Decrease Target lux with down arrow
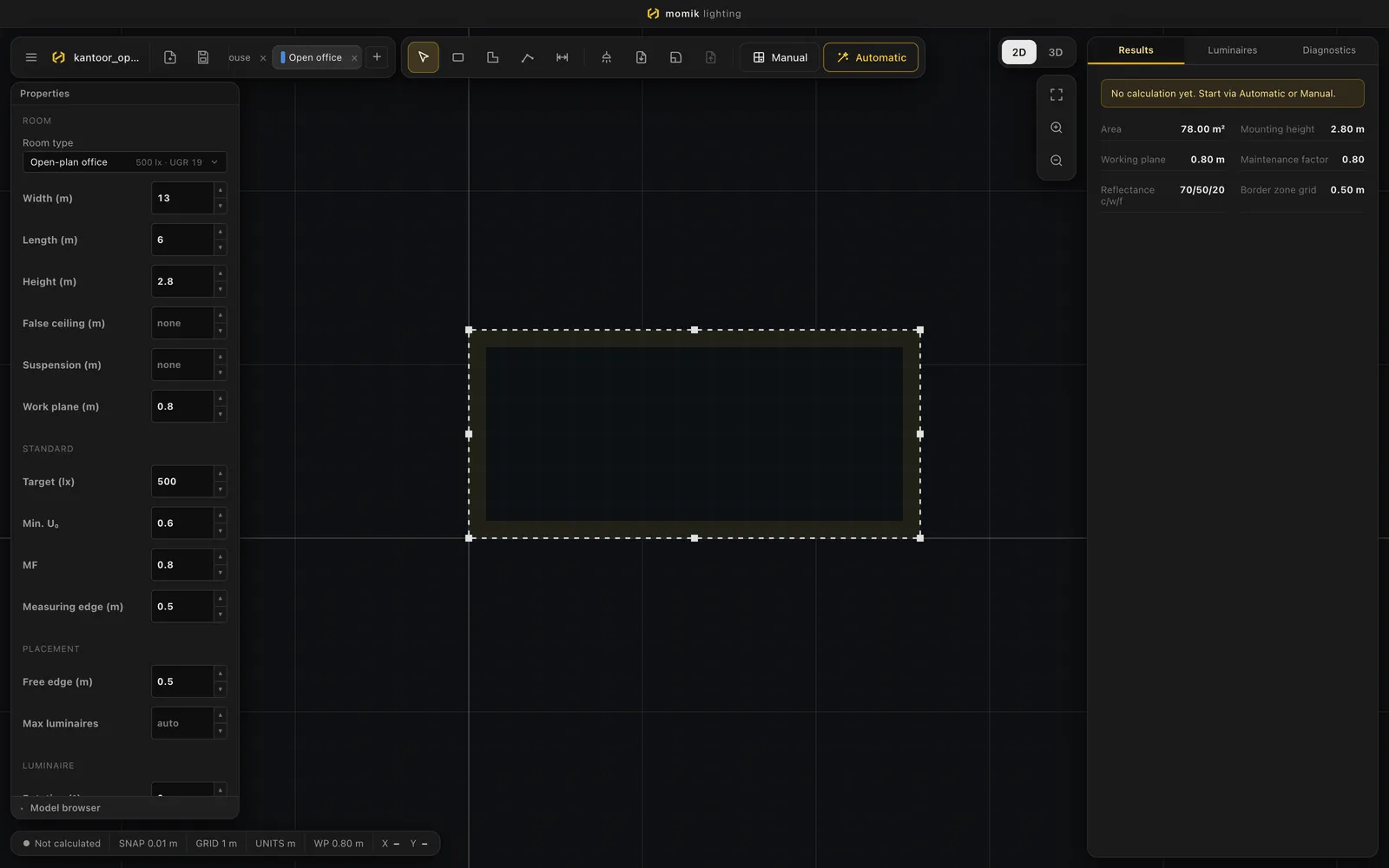 221,490
